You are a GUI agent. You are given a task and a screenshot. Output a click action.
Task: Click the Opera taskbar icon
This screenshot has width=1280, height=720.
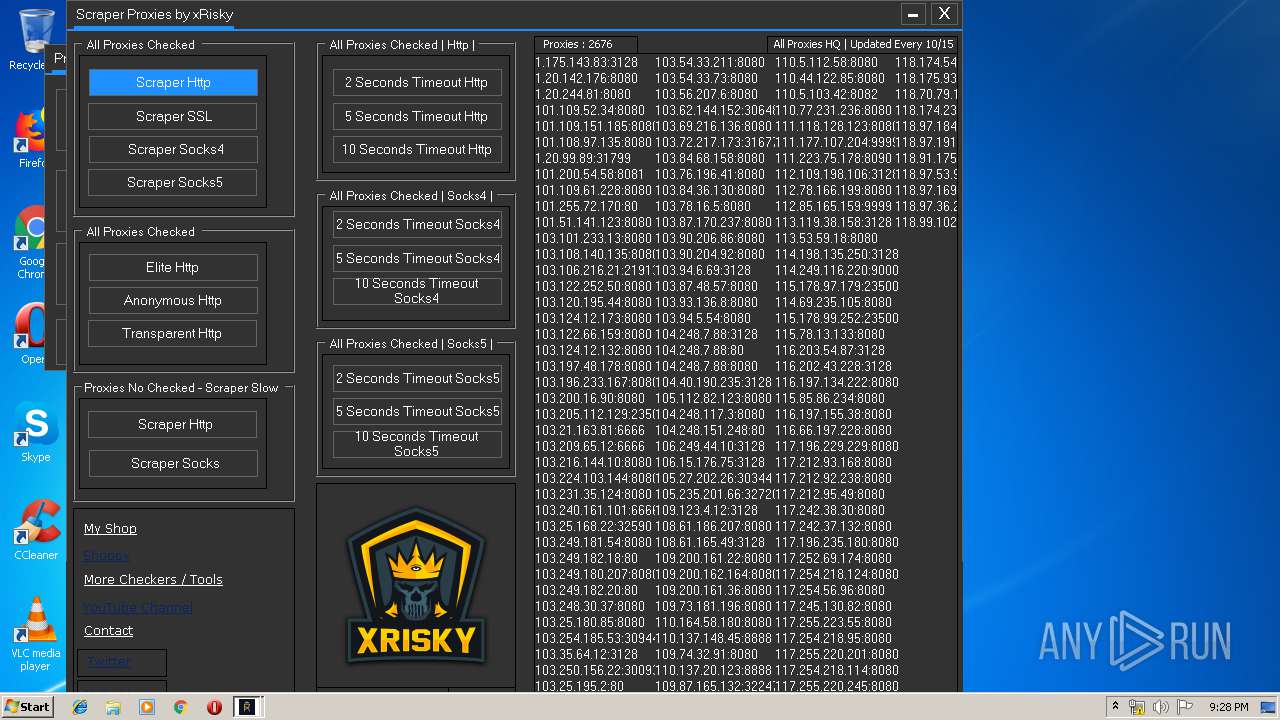click(x=214, y=707)
